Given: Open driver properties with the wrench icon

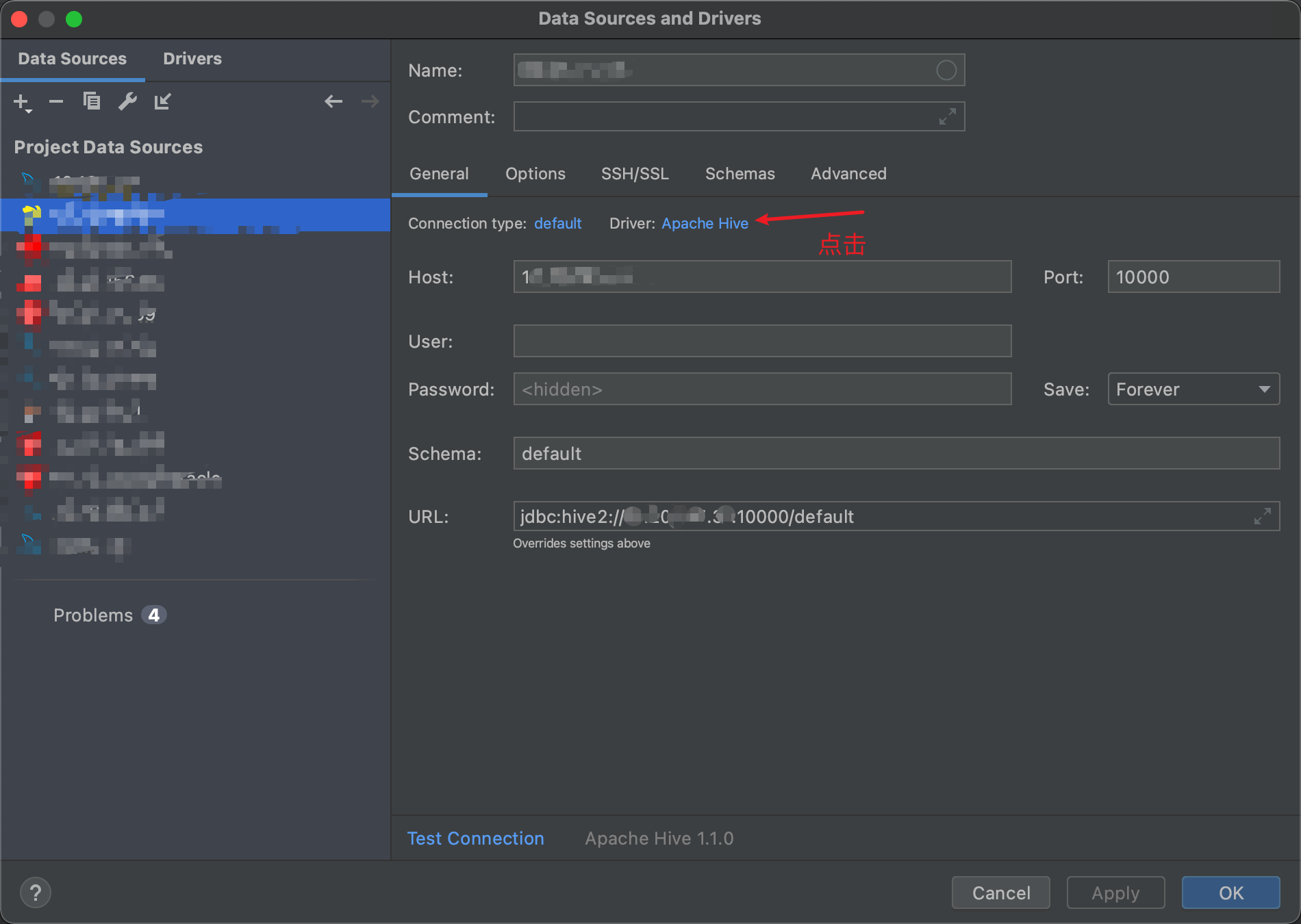Looking at the screenshot, I should point(127,101).
